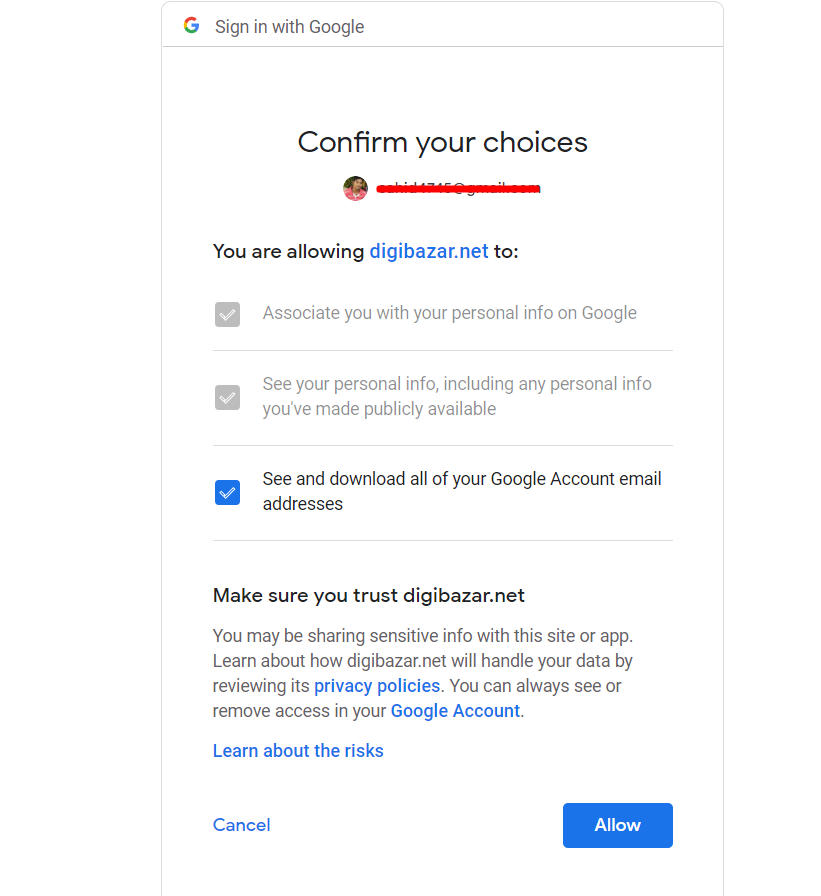Click the 'Confirm your choices' heading

click(x=442, y=142)
